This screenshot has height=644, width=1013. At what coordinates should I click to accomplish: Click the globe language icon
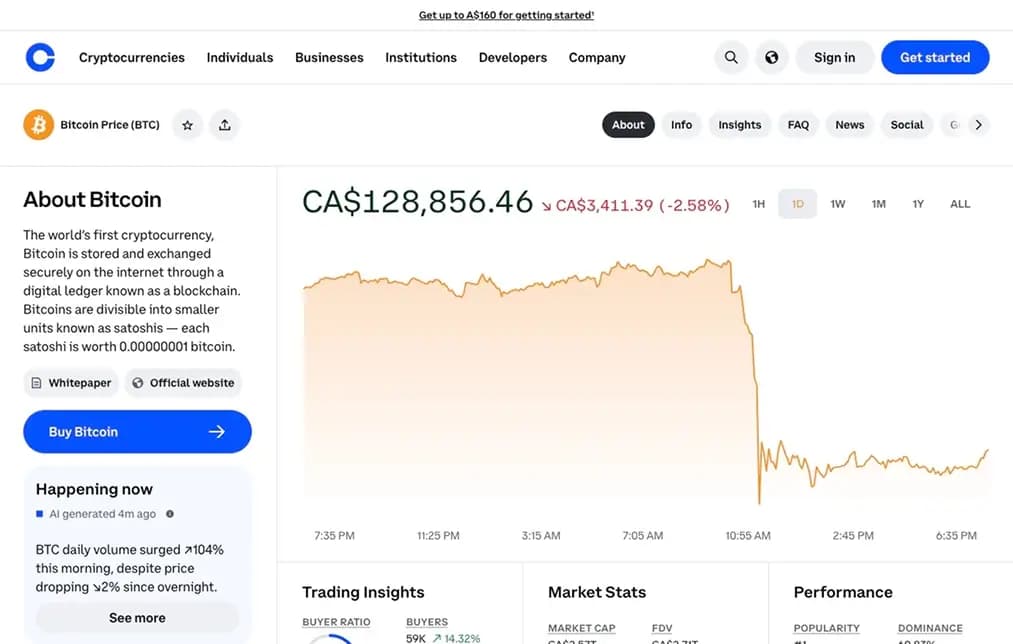point(771,57)
